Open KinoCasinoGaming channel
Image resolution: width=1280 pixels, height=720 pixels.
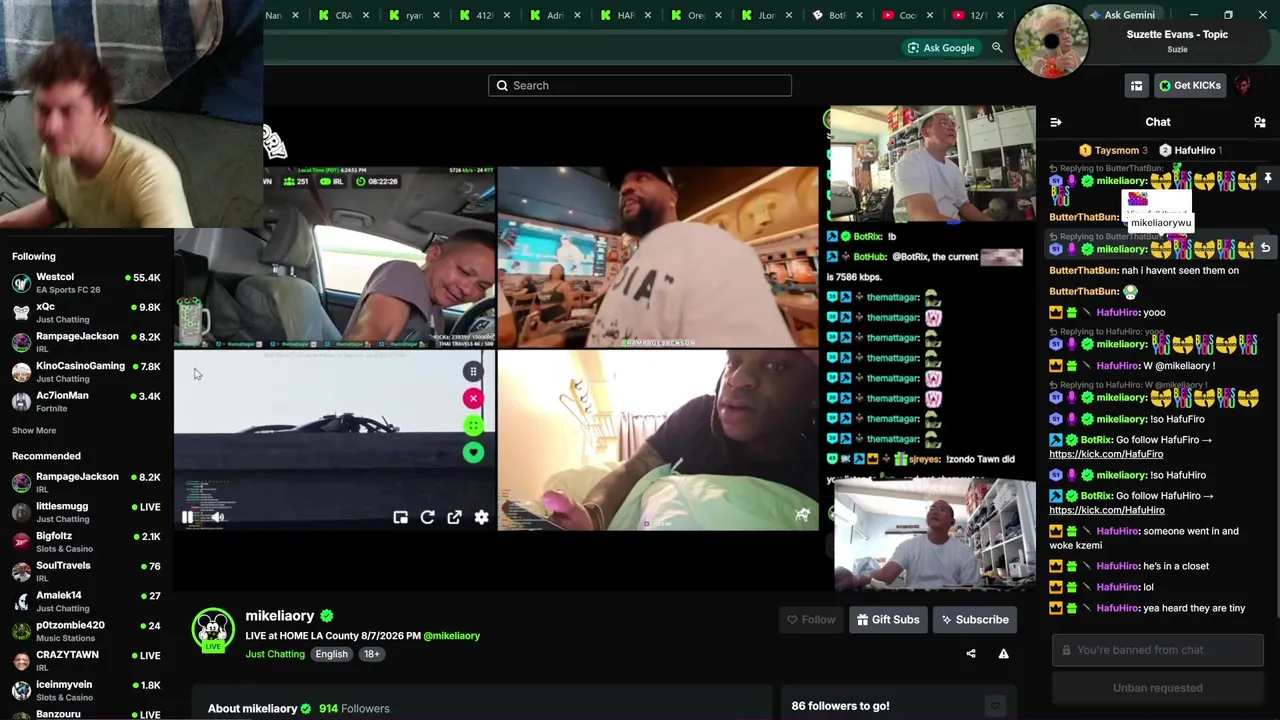point(86,372)
